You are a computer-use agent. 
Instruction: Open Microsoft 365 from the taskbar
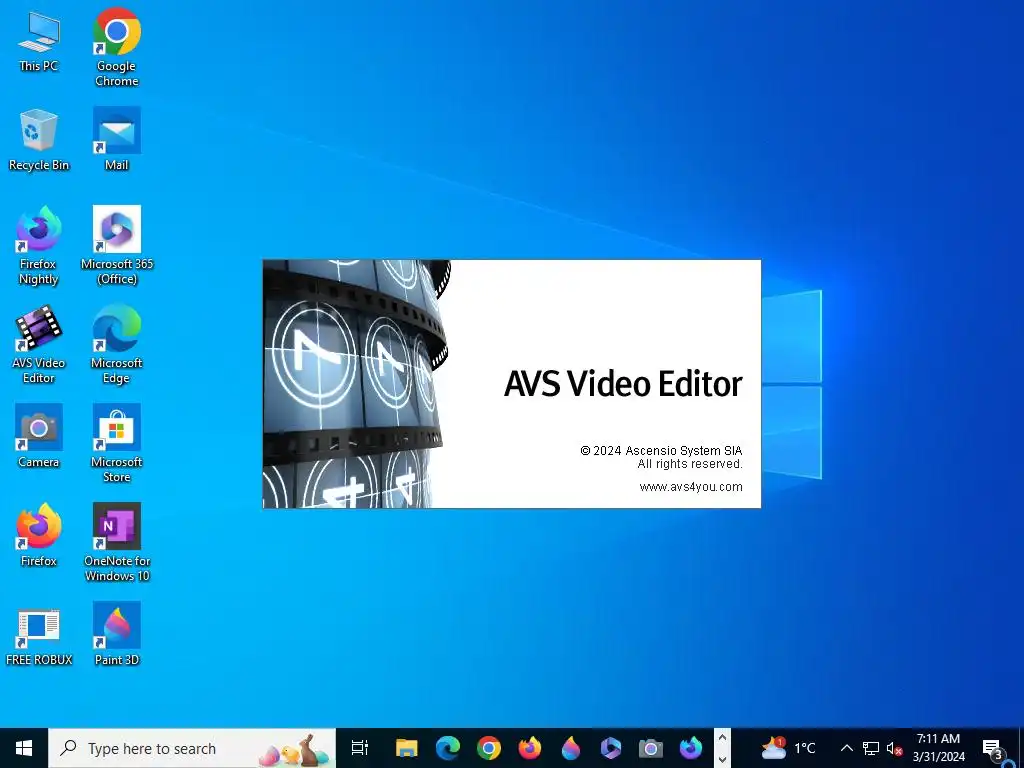point(611,748)
